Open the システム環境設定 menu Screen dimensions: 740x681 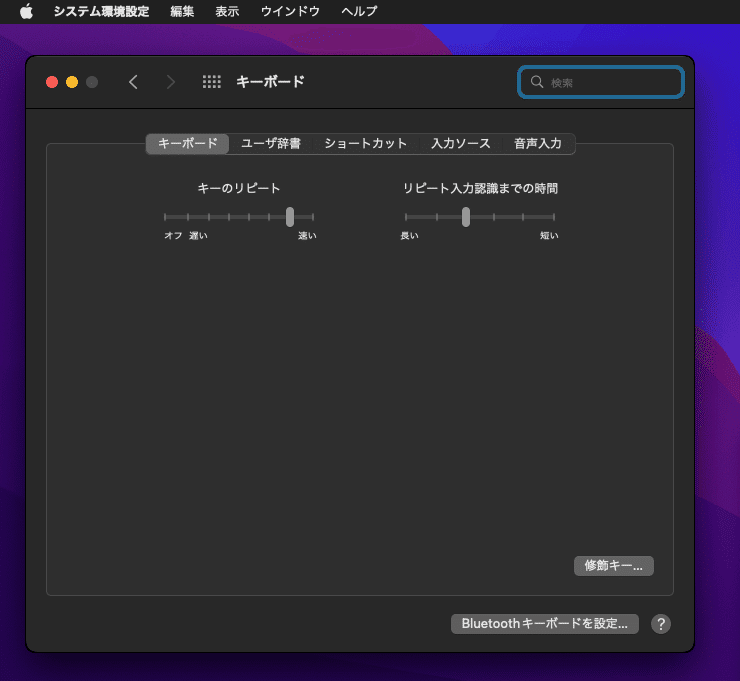tap(101, 11)
